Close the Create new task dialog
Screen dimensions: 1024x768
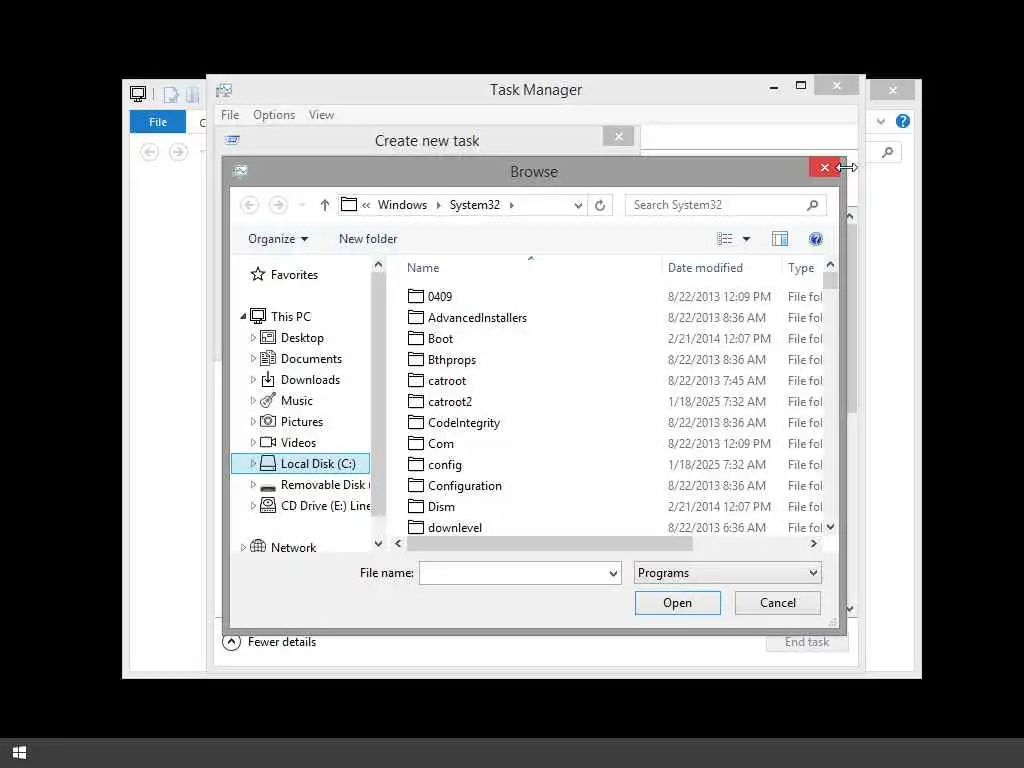tap(618, 136)
